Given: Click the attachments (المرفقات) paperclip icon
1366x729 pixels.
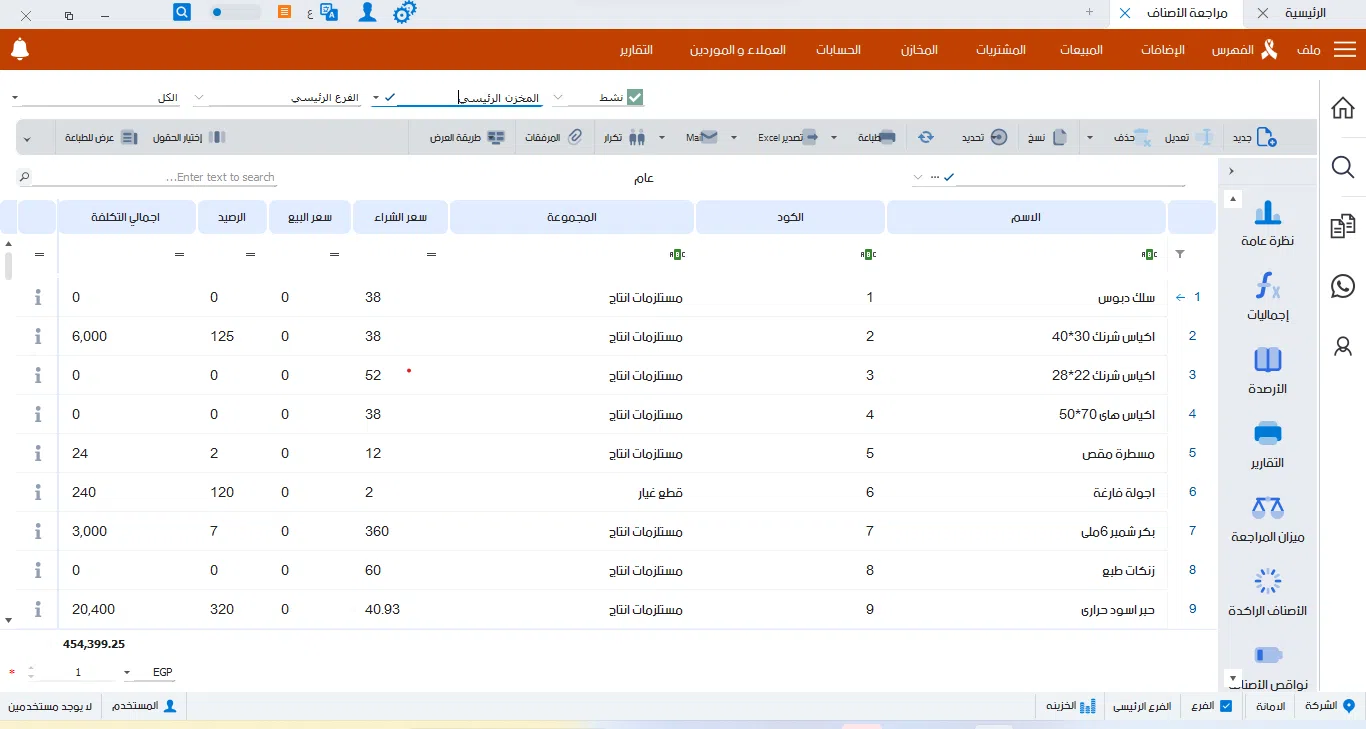Looking at the screenshot, I should 574,137.
